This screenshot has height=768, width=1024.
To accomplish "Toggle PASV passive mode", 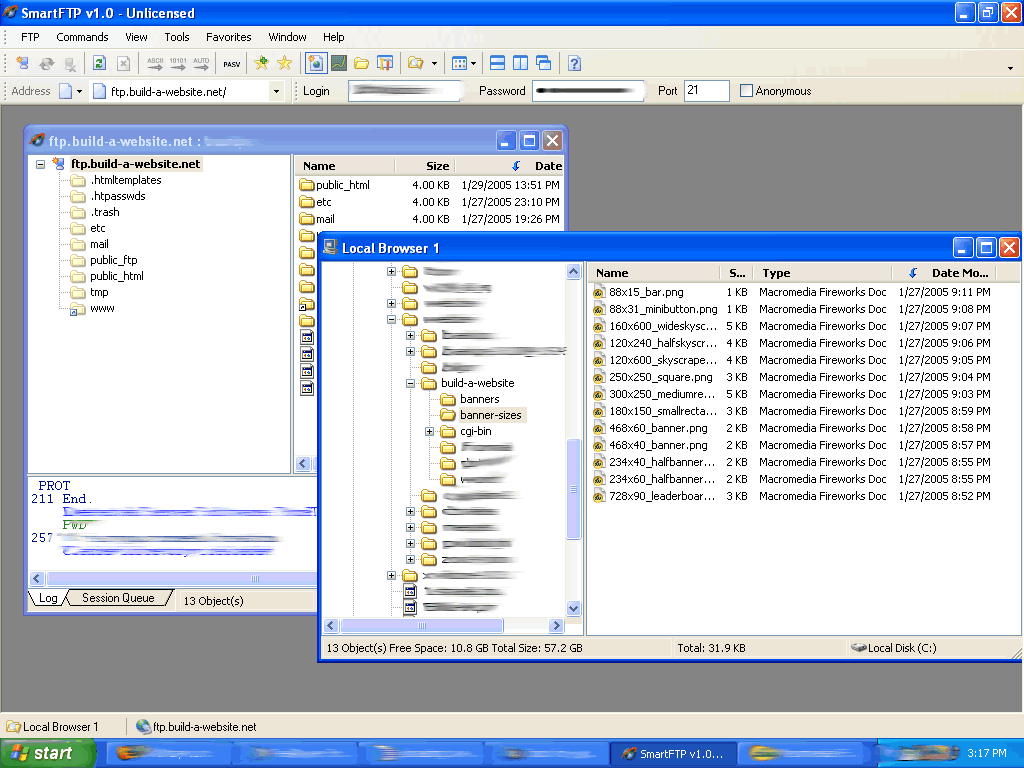I will (231, 64).
